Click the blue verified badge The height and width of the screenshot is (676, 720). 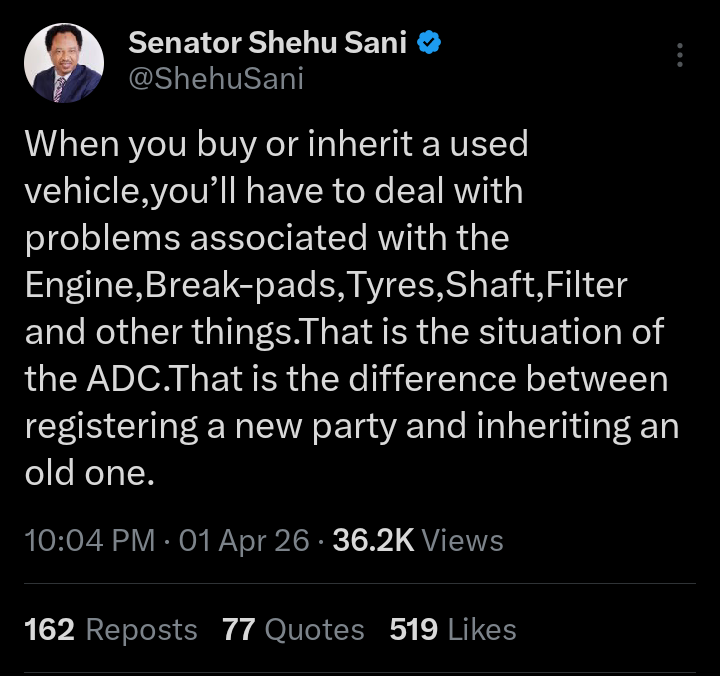430,43
